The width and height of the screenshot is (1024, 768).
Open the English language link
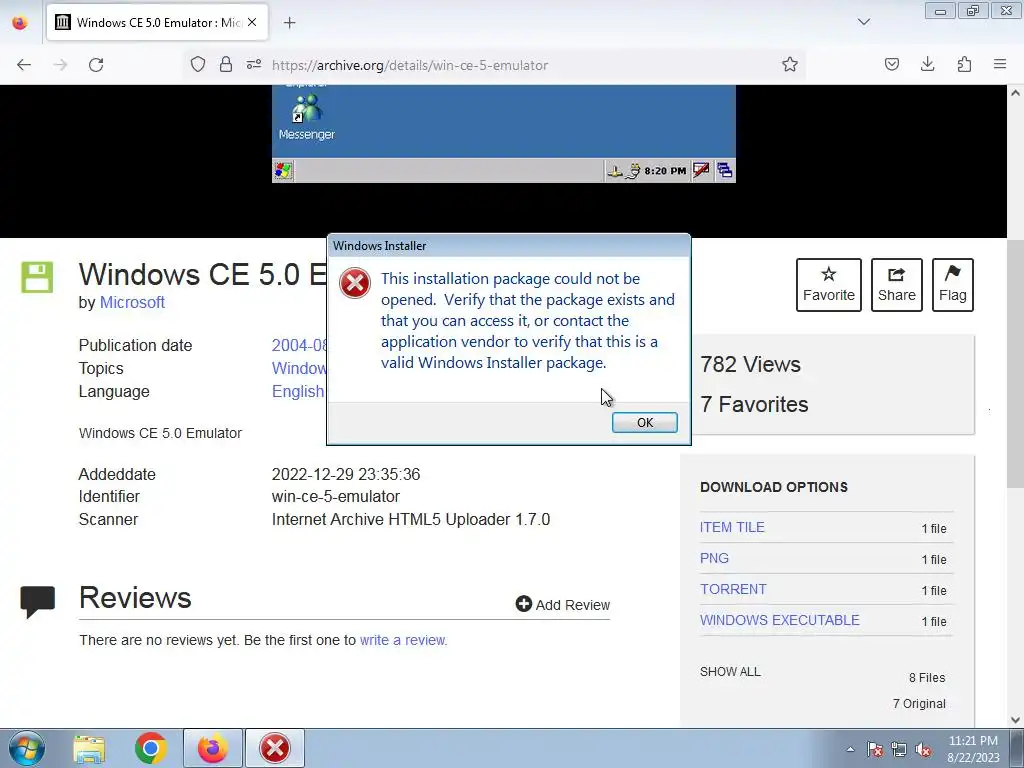[x=298, y=391]
